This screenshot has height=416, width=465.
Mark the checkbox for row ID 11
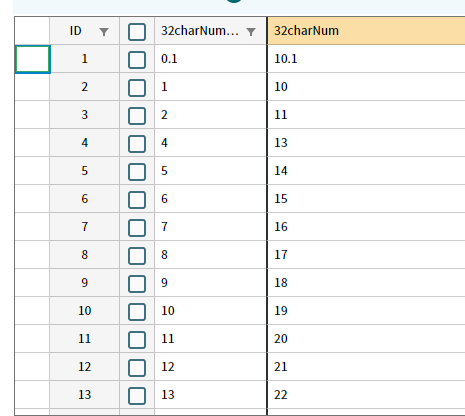137,340
